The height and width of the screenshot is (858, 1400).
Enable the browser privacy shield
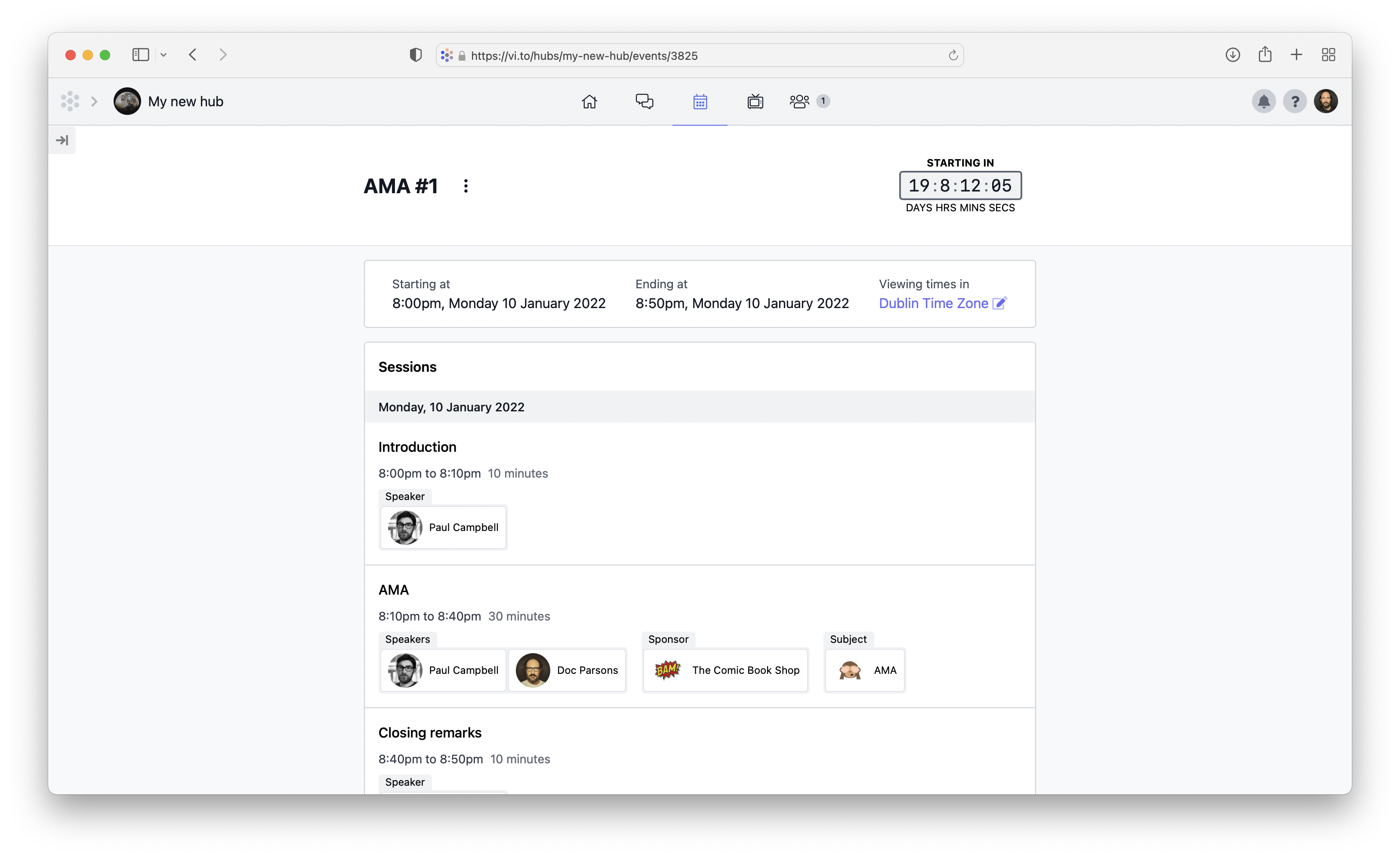point(415,55)
